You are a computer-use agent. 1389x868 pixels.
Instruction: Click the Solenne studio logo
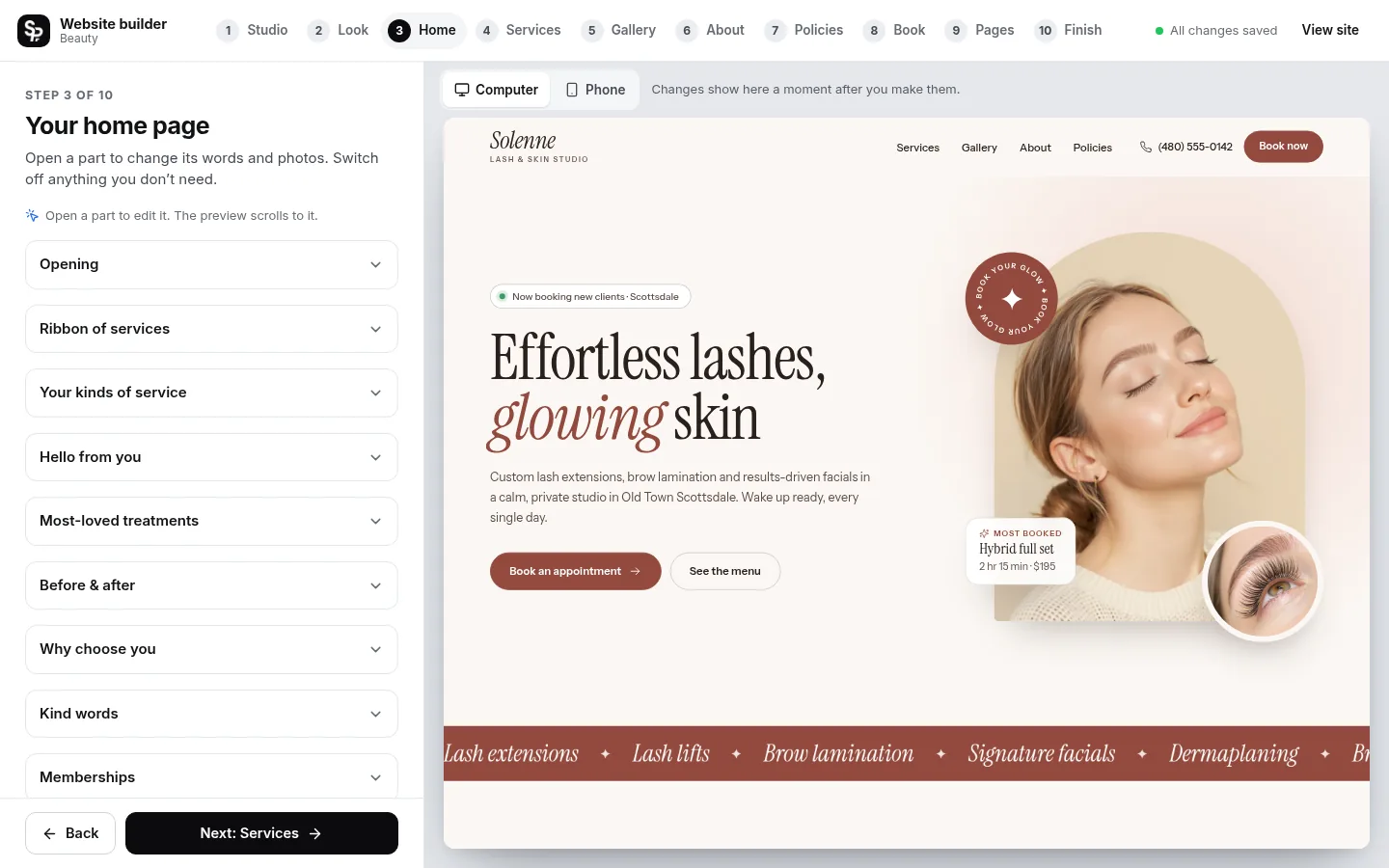click(538, 146)
